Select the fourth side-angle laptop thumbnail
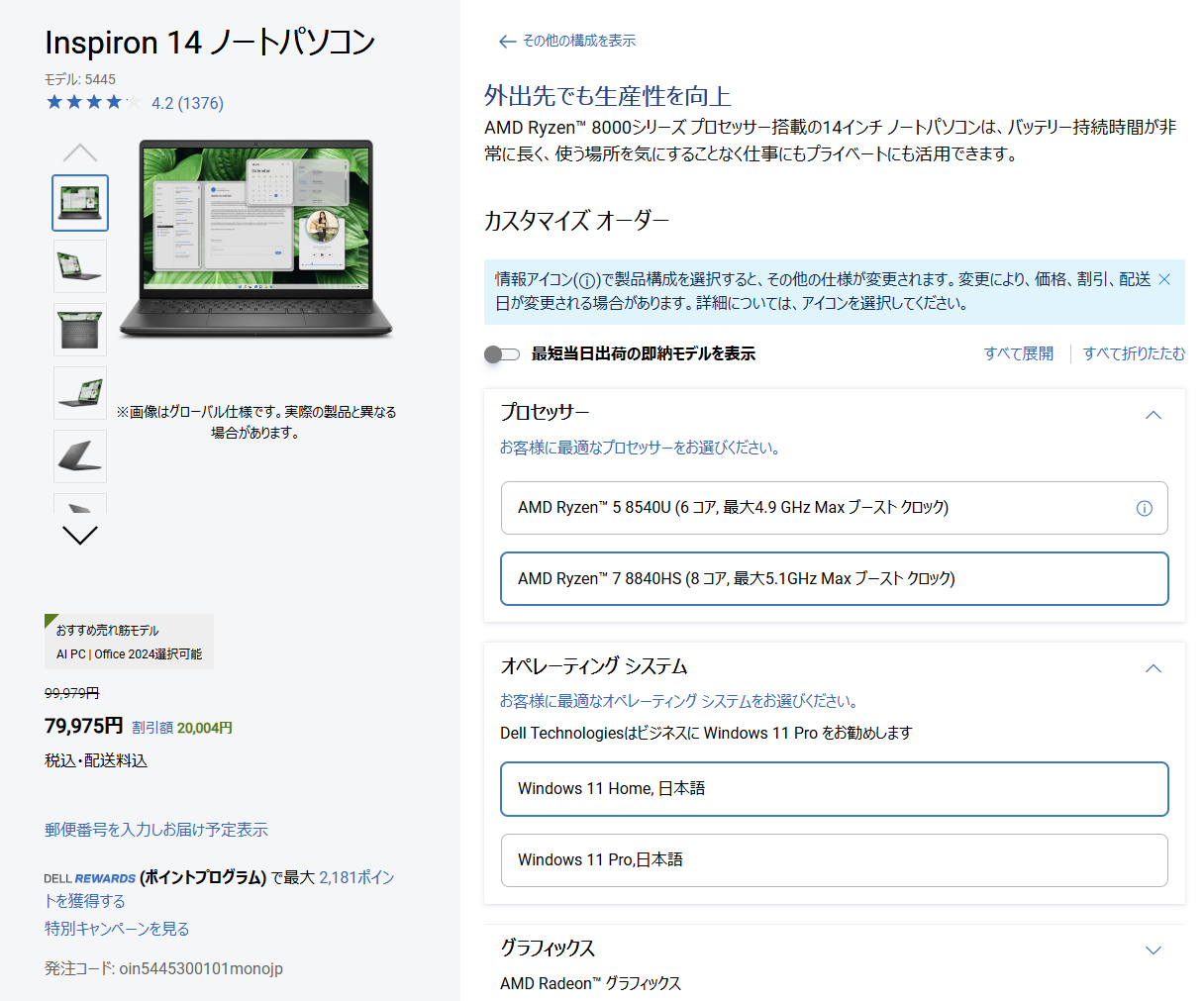The image size is (1204, 1001). 80,393
